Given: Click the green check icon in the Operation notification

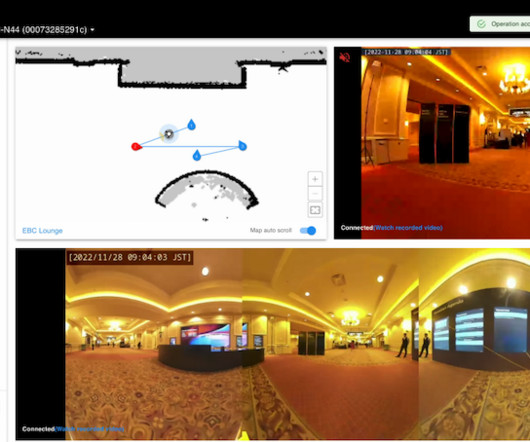Looking at the screenshot, I should pos(481,24).
